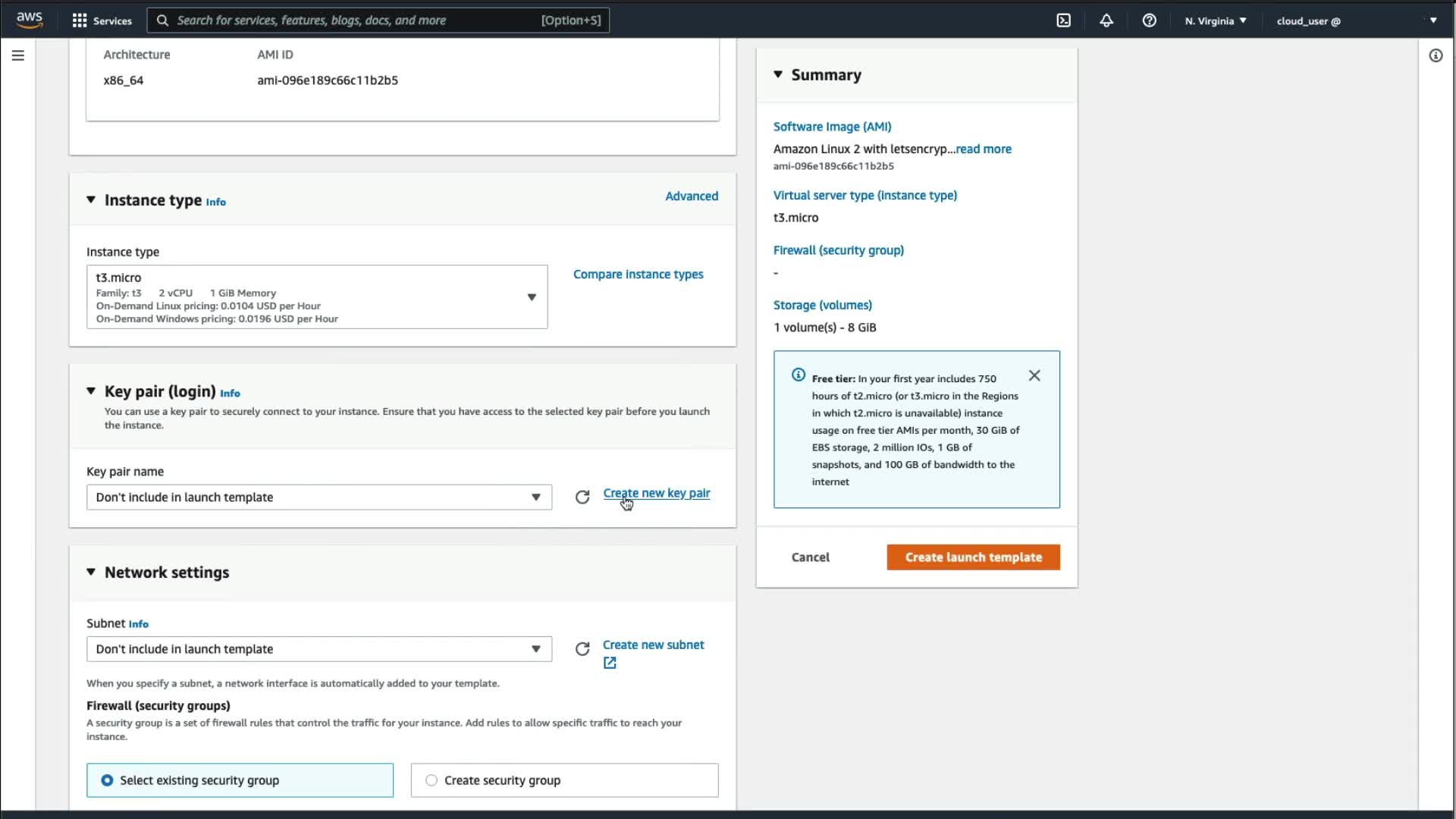Select existing security group option
Screen dimensions: 1456x819
click(108, 780)
